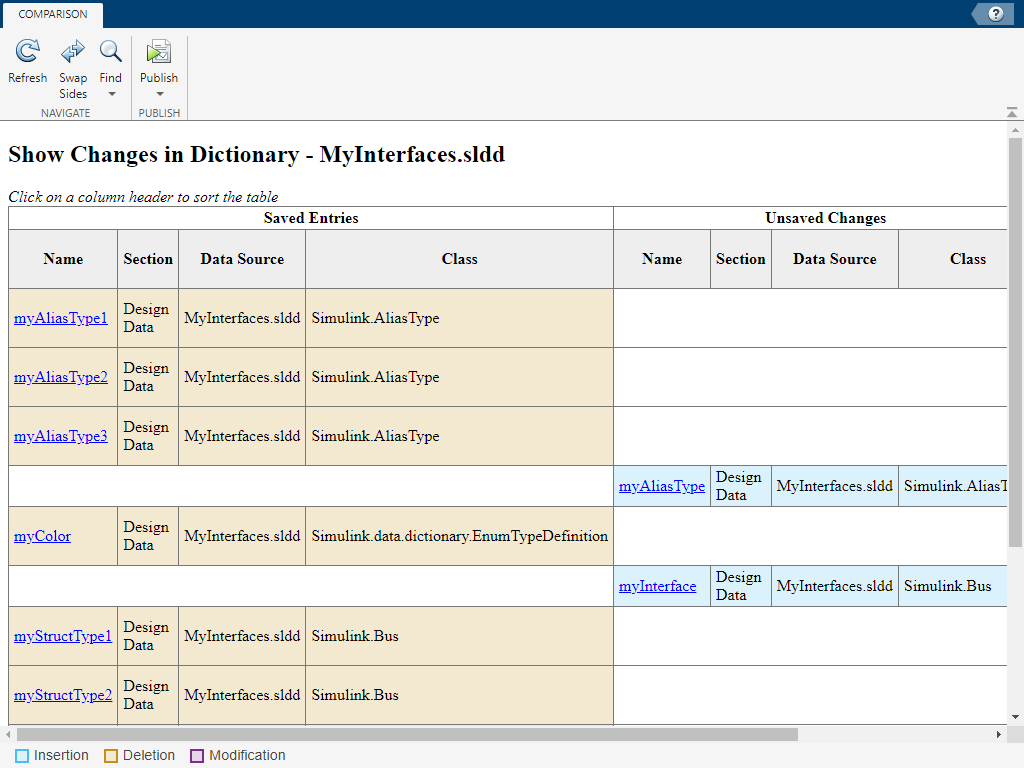Click the myStructType2 link
This screenshot has width=1024, height=768.
pyautogui.click(x=62, y=695)
